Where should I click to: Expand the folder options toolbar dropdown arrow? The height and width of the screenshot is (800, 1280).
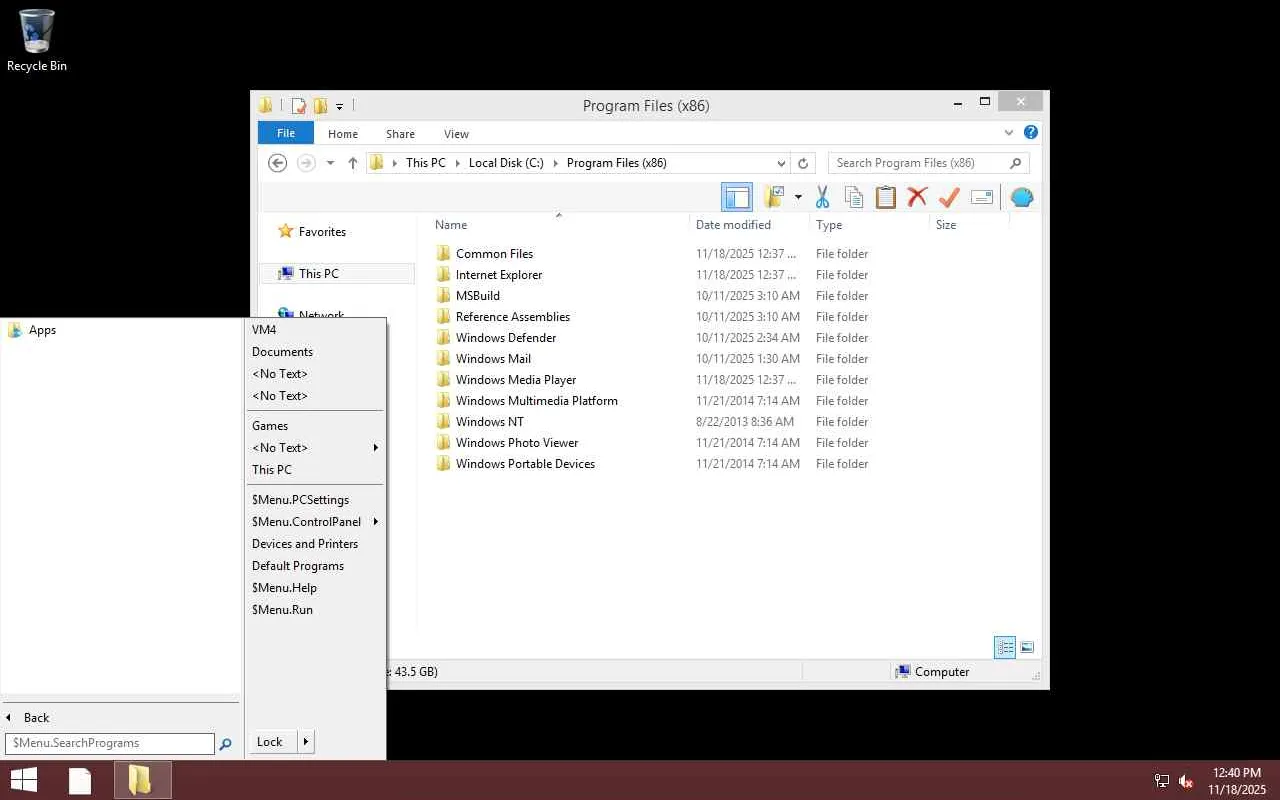798,197
